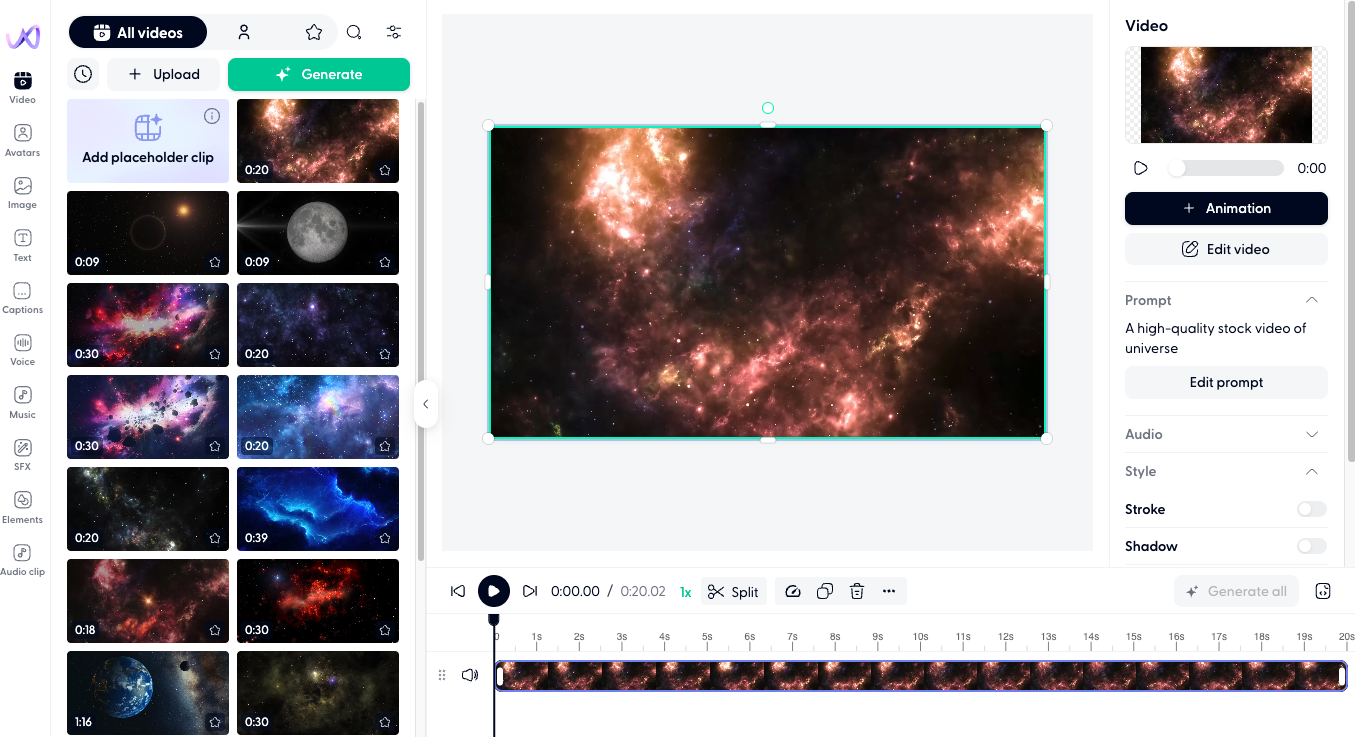1355x737 pixels.
Task: Duplicate the selected clip
Action: (825, 591)
